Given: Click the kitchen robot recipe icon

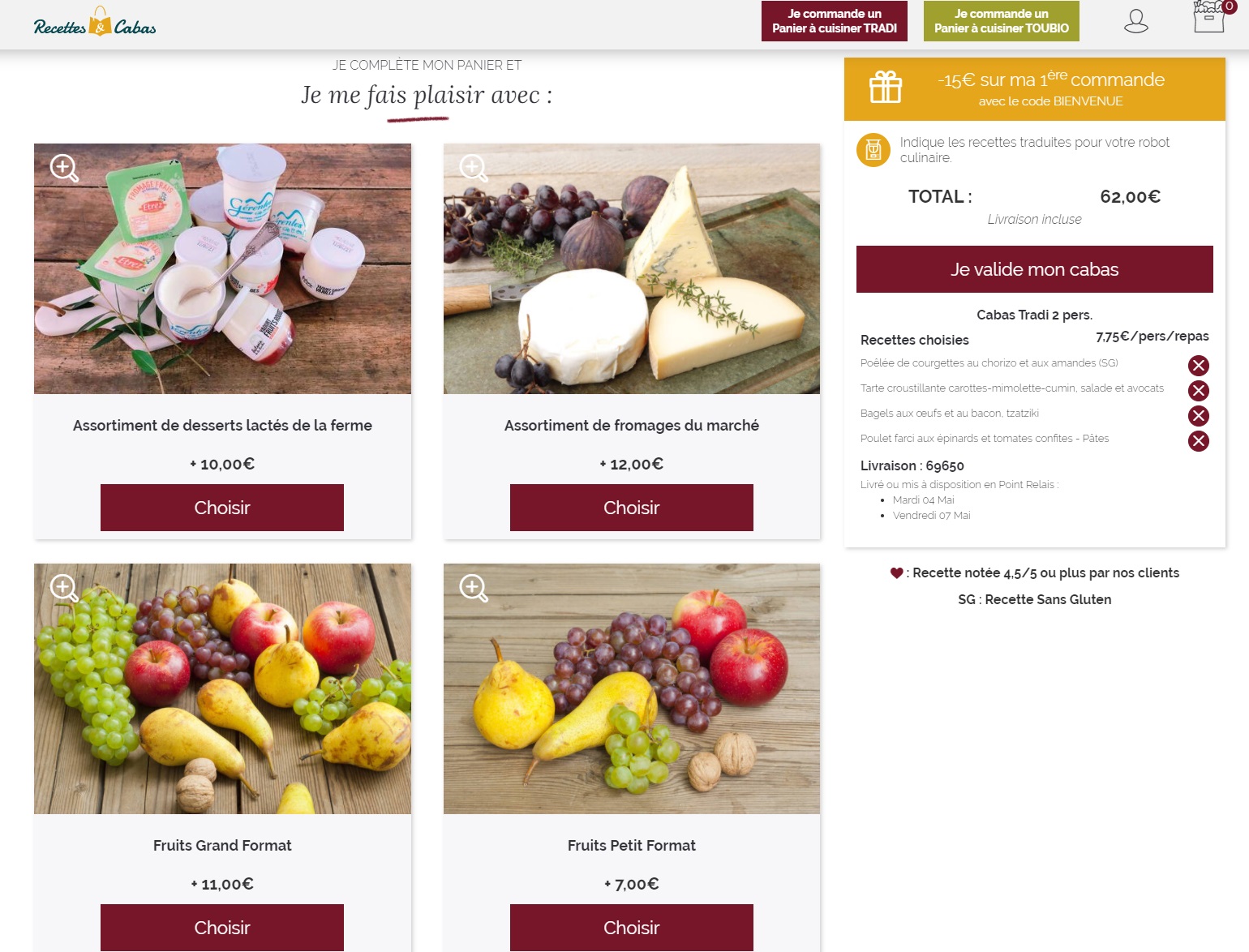Looking at the screenshot, I should point(873,150).
